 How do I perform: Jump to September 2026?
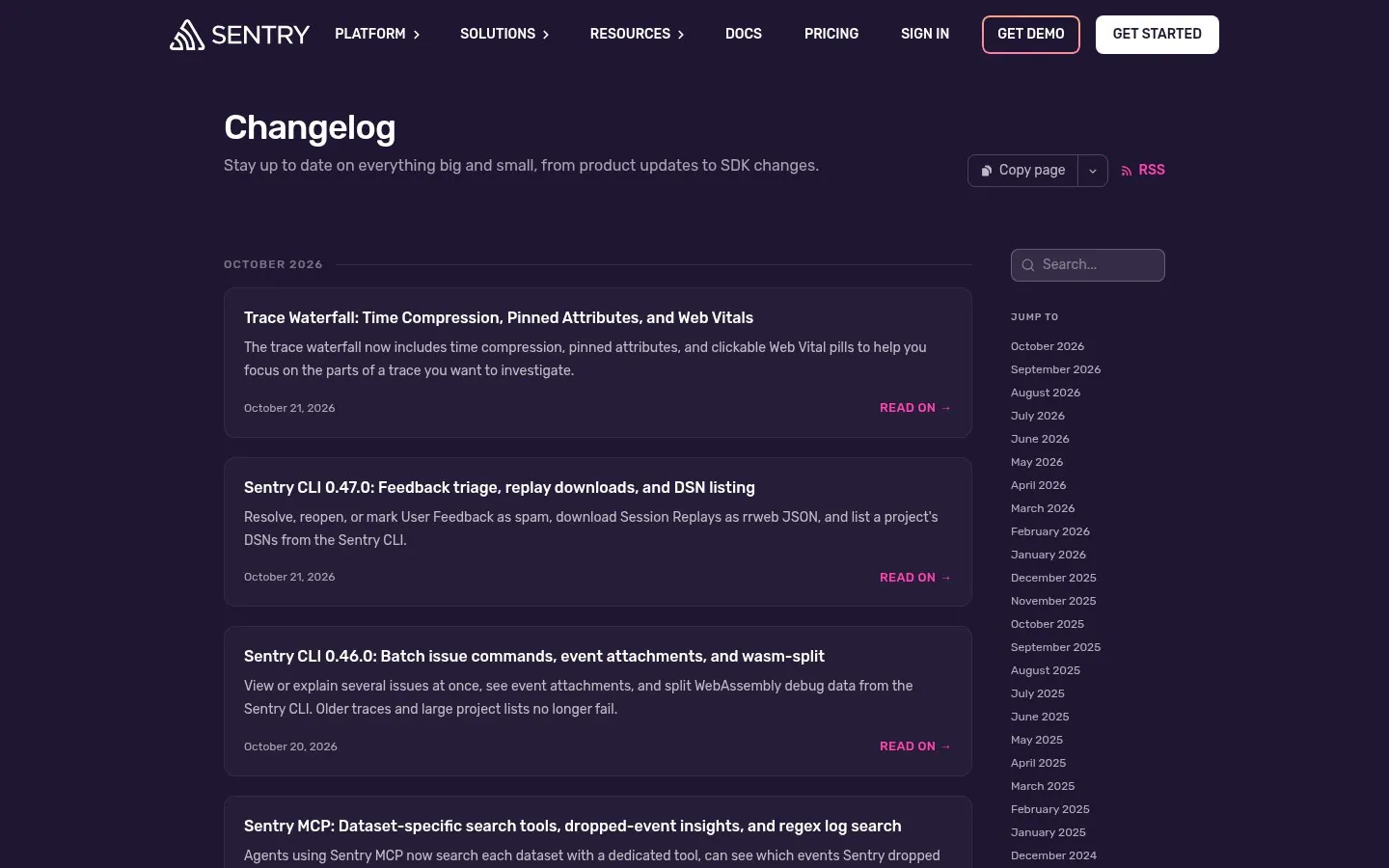[x=1055, y=369]
